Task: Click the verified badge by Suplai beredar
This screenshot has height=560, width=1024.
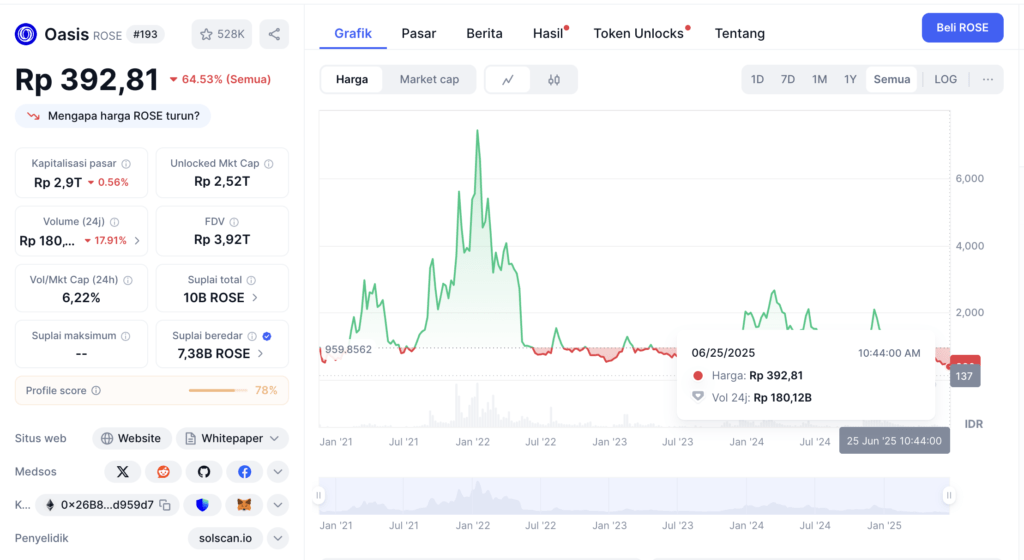Action: tap(266, 336)
